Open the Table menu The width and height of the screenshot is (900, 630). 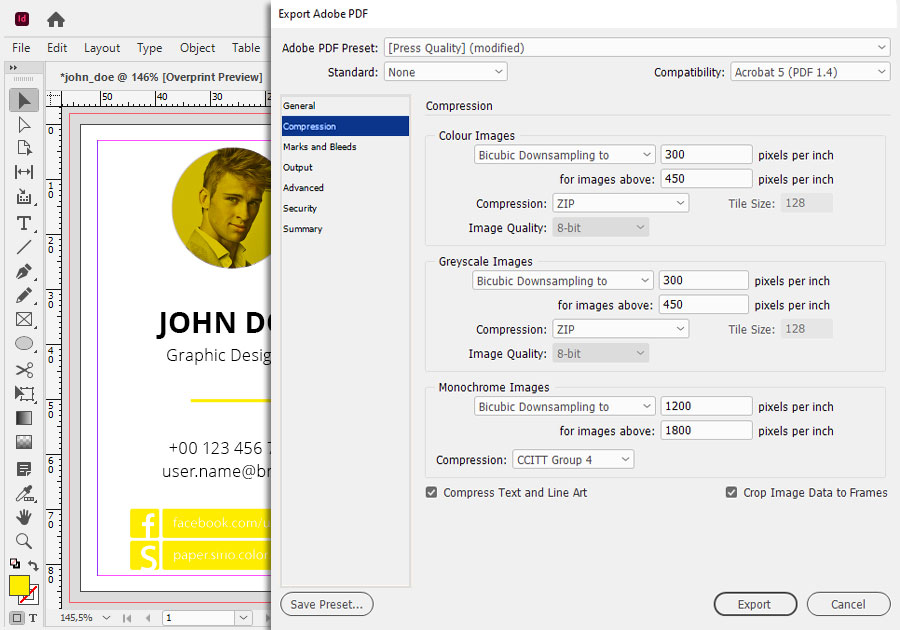click(246, 48)
